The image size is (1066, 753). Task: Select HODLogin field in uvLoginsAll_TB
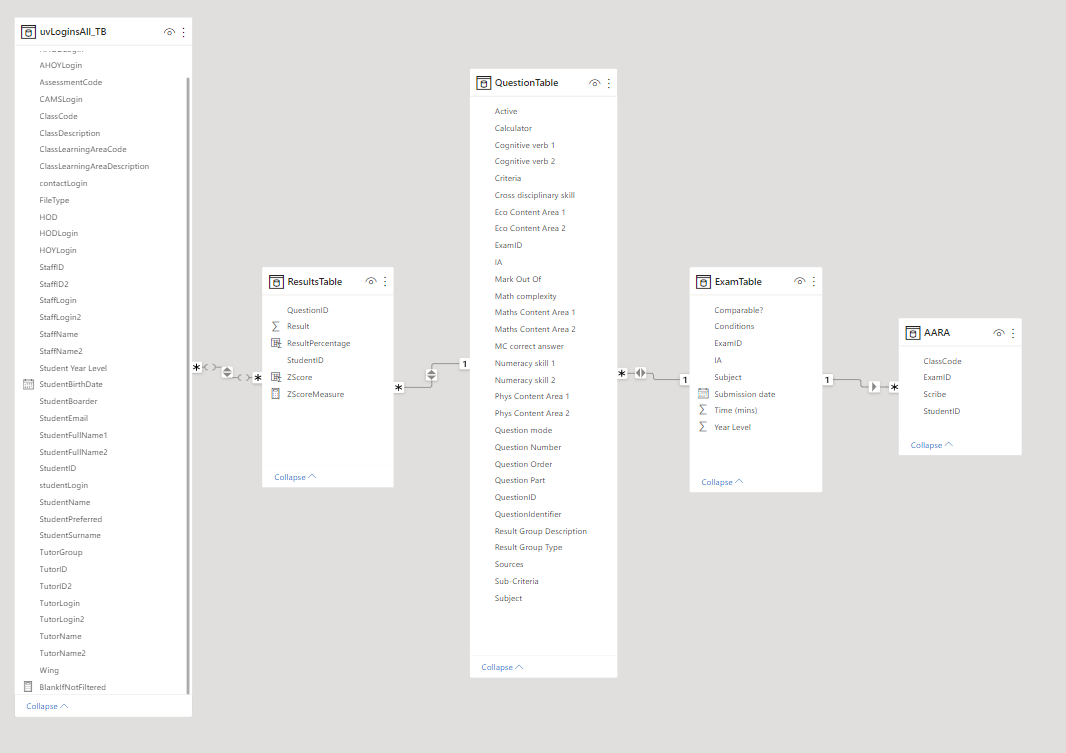[x=58, y=233]
